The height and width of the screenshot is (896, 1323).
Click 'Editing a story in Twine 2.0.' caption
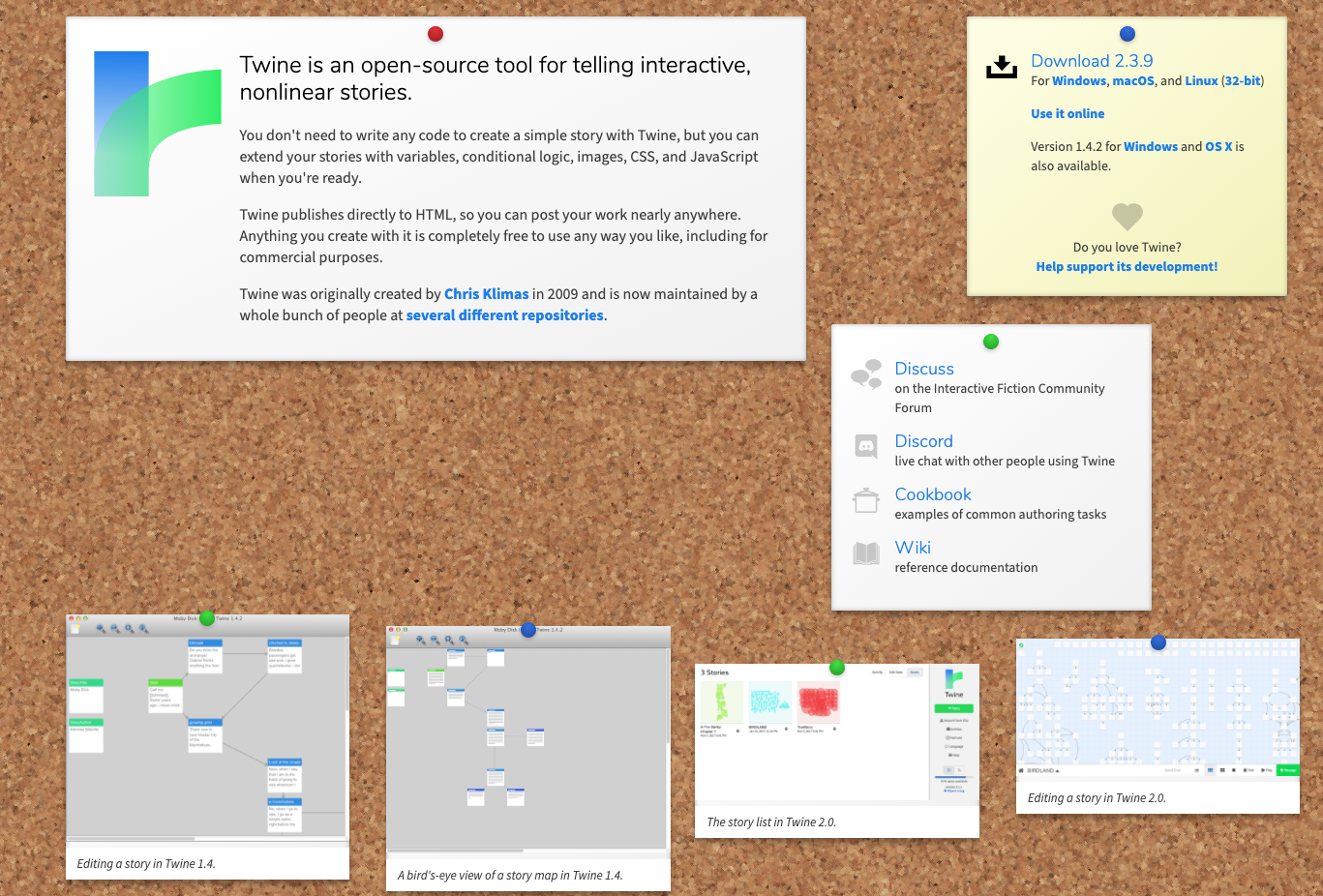pos(1097,798)
